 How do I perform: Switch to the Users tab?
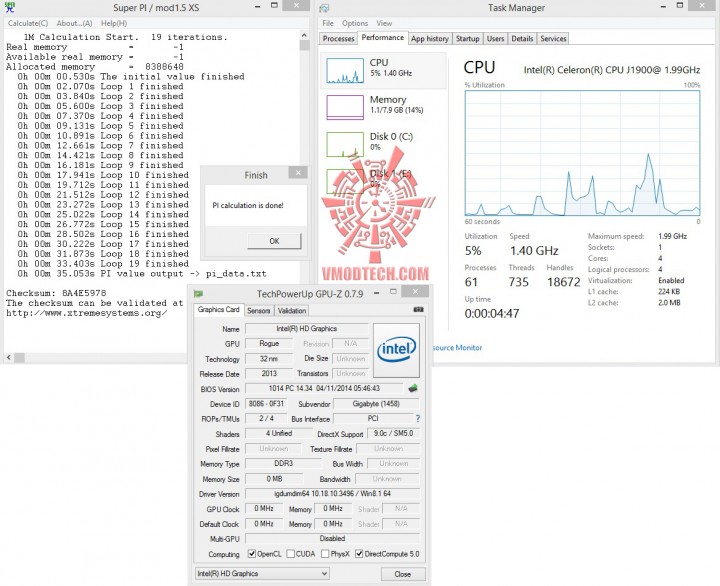[495, 39]
